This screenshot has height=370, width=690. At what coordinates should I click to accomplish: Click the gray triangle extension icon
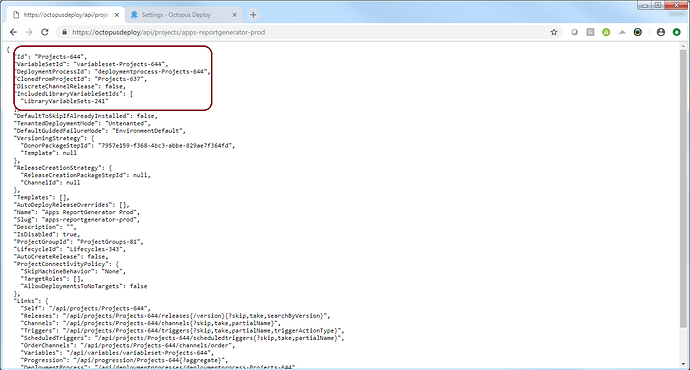tap(622, 32)
